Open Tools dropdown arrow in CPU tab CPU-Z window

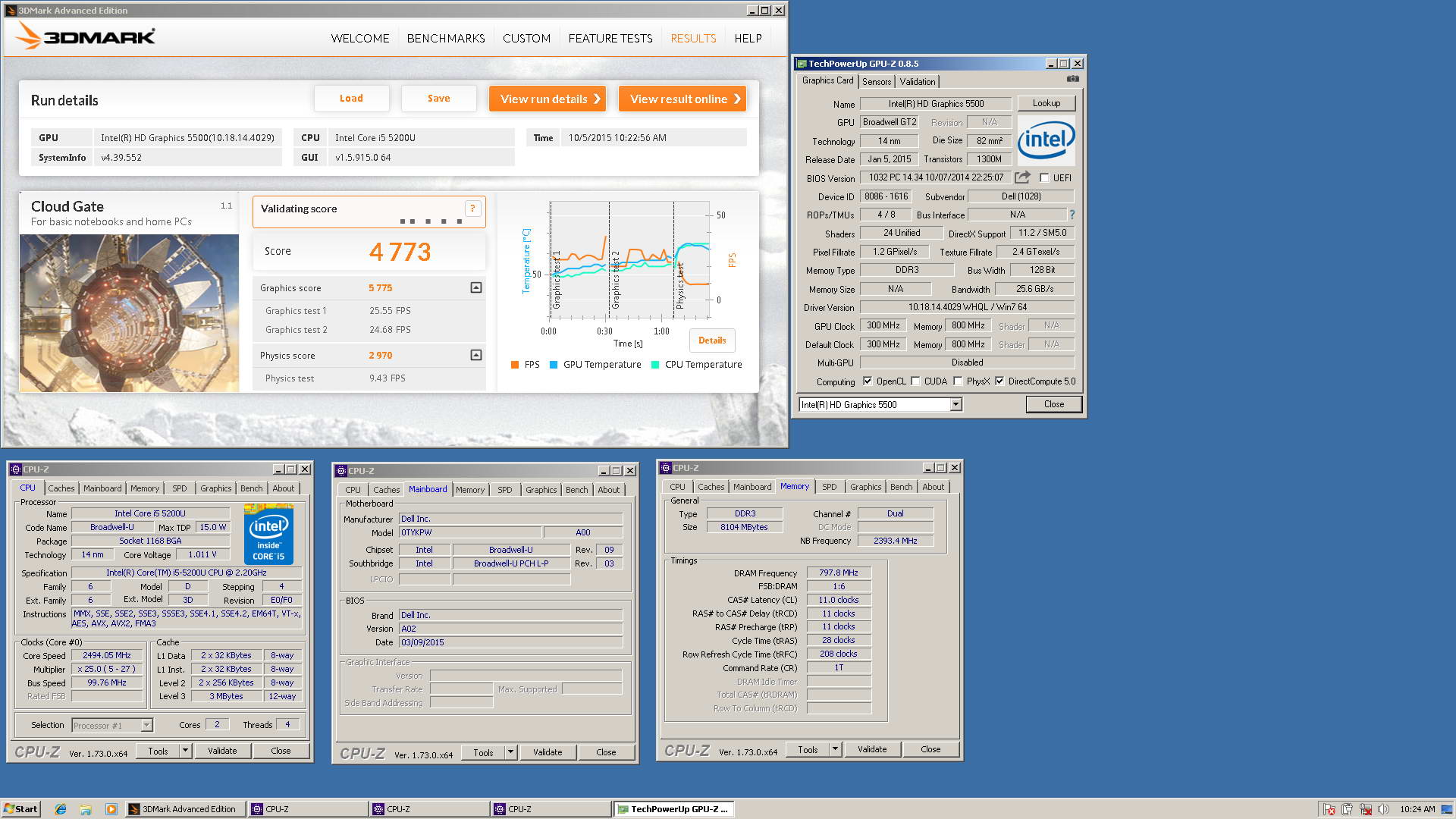[184, 751]
